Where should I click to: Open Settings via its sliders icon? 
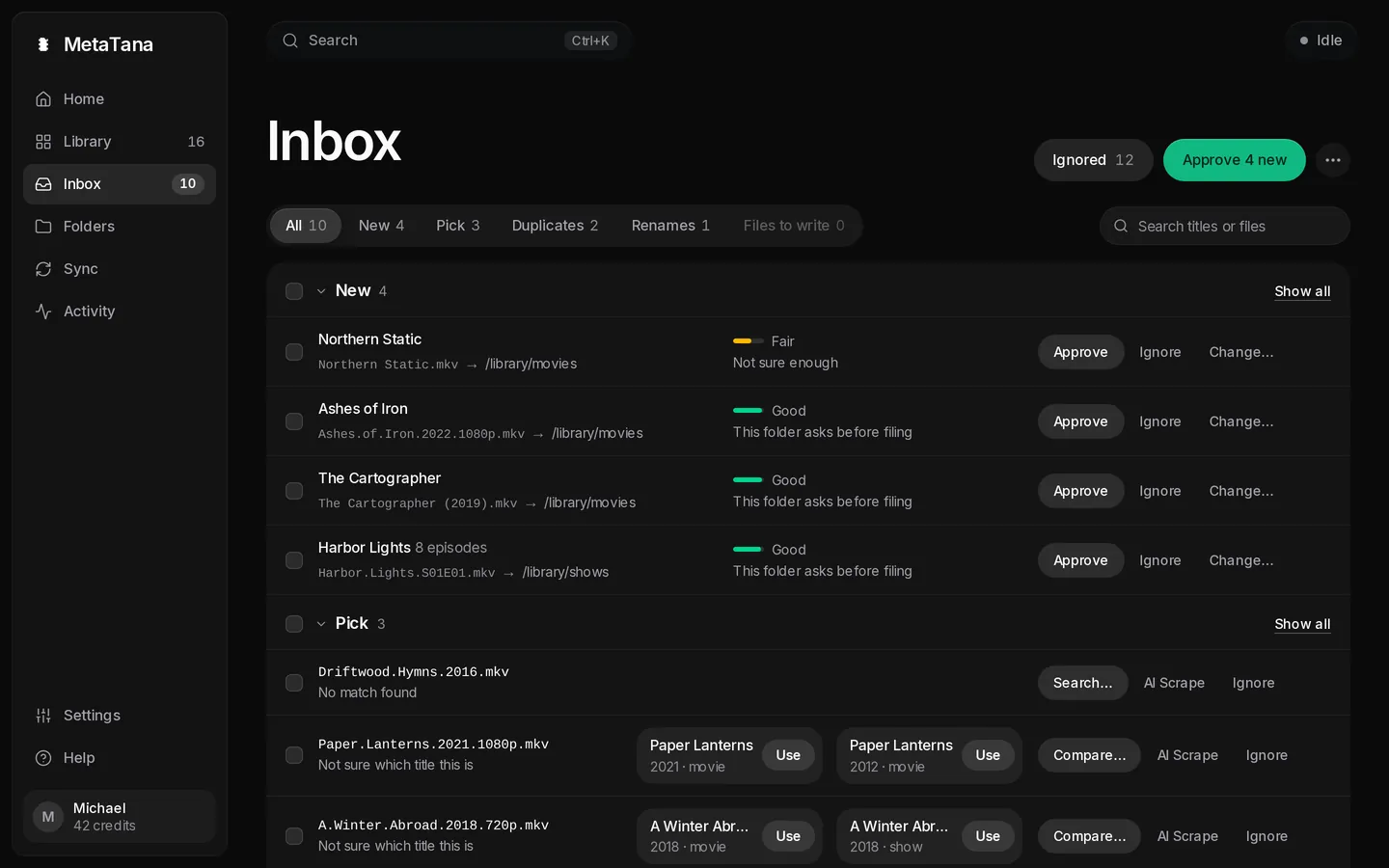point(43,716)
